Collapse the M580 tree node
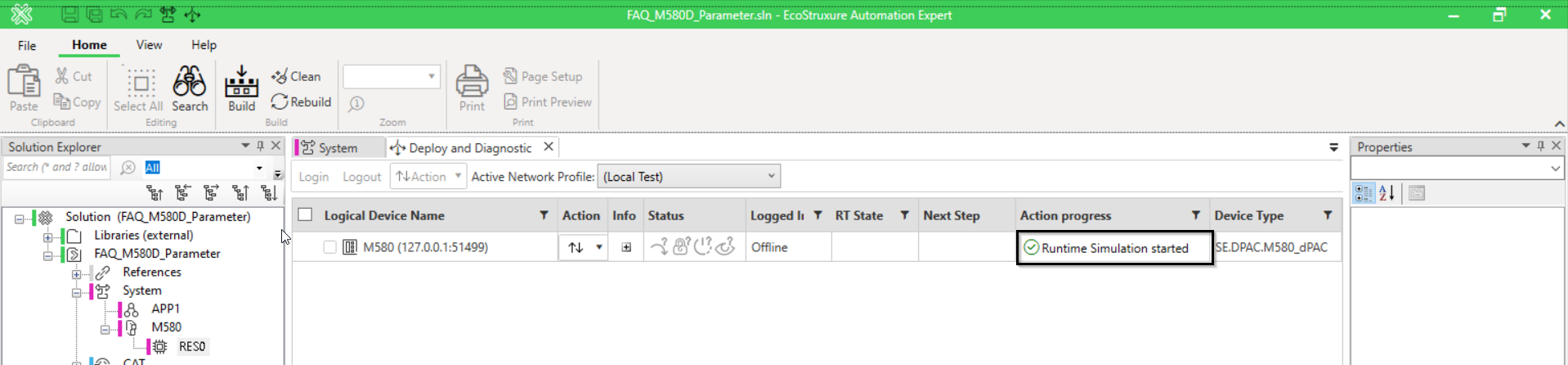This screenshot has height=365, width=1568. pyautogui.click(x=105, y=329)
